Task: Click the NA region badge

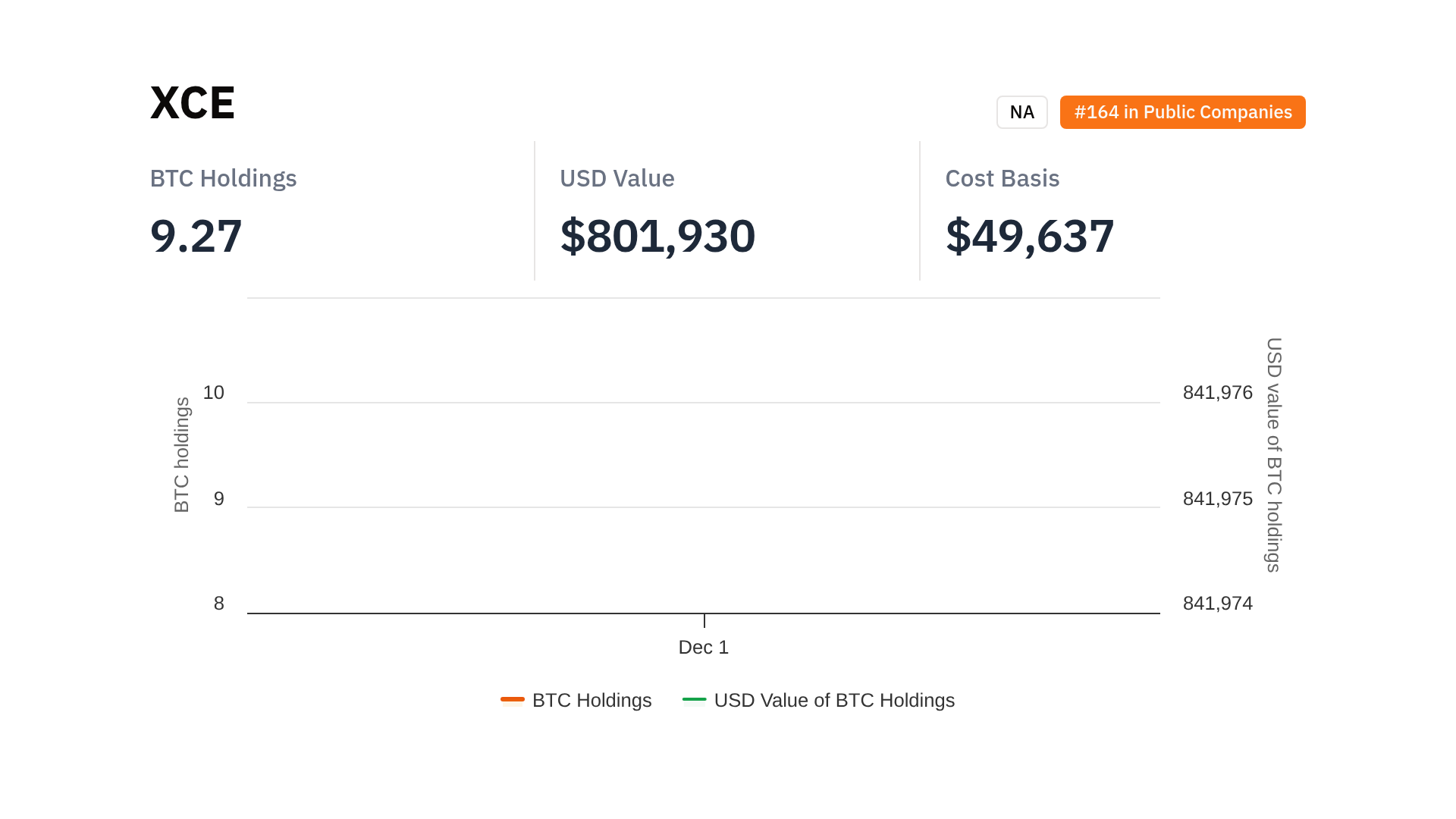Action: 1021,112
